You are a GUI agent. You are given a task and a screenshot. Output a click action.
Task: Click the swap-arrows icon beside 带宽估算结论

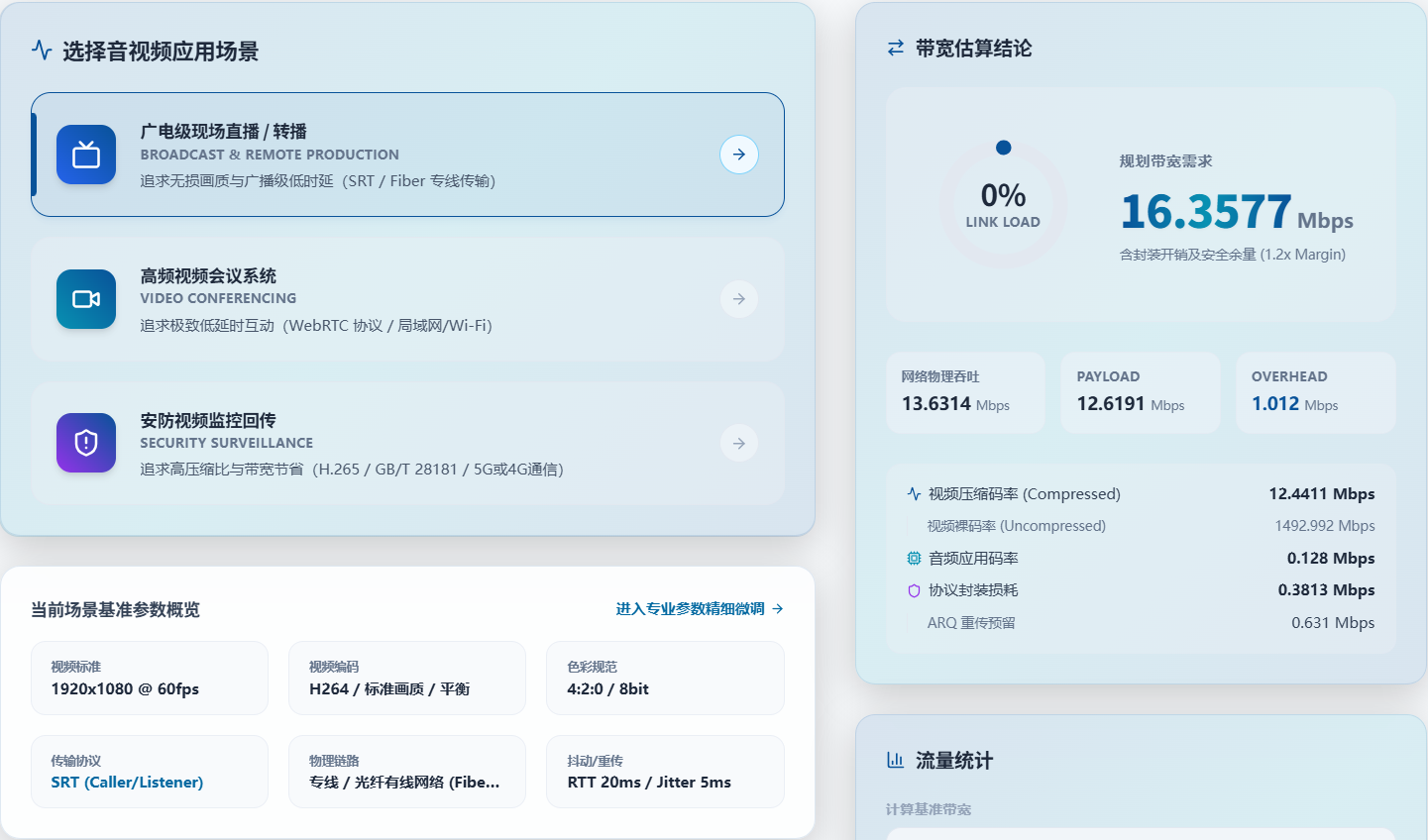coord(896,48)
